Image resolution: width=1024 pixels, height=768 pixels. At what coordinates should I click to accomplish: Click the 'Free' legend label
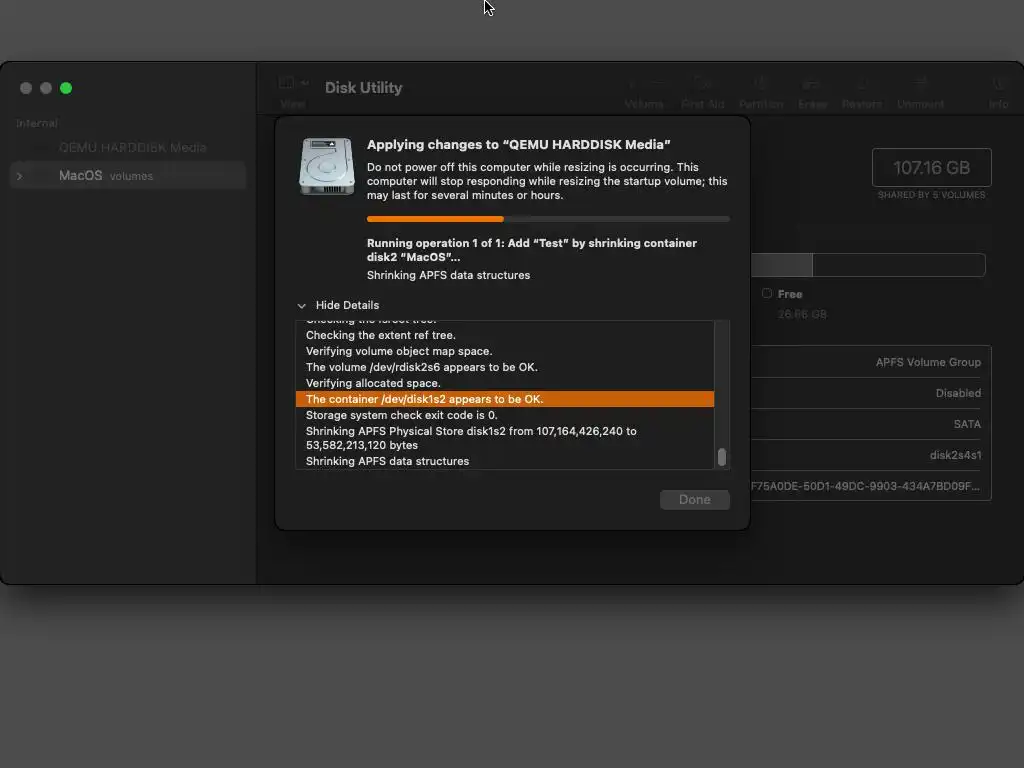[x=790, y=294]
